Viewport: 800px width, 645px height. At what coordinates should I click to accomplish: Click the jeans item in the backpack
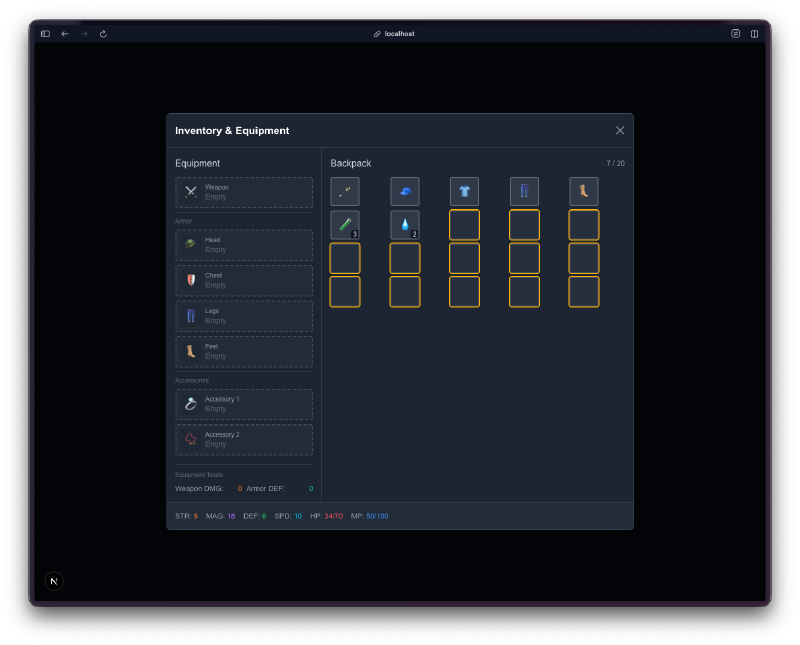click(x=524, y=191)
